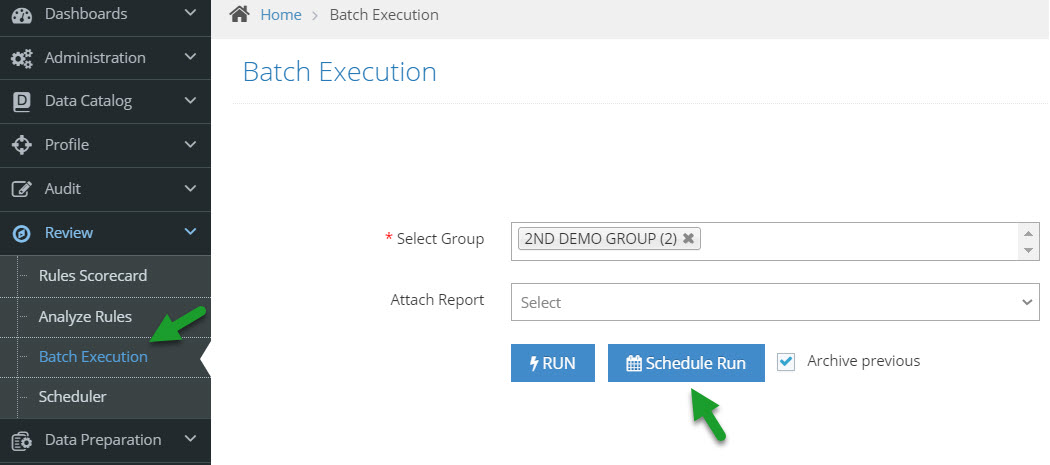Image resolution: width=1050 pixels, height=465 pixels.
Task: Click the Audit edit icon
Action: point(22,189)
